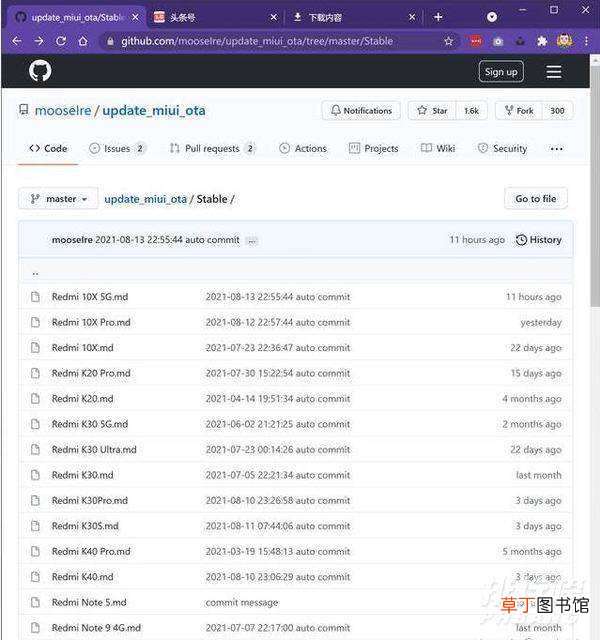This screenshot has height=640, width=600.
Task: Click the Sign up button
Action: click(x=501, y=72)
